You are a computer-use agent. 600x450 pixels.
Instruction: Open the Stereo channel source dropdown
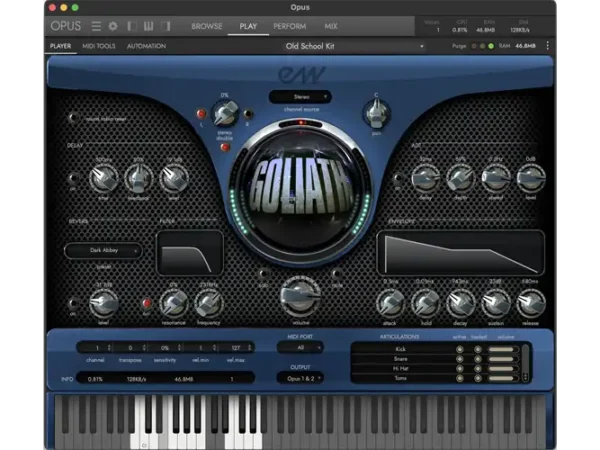[x=300, y=97]
